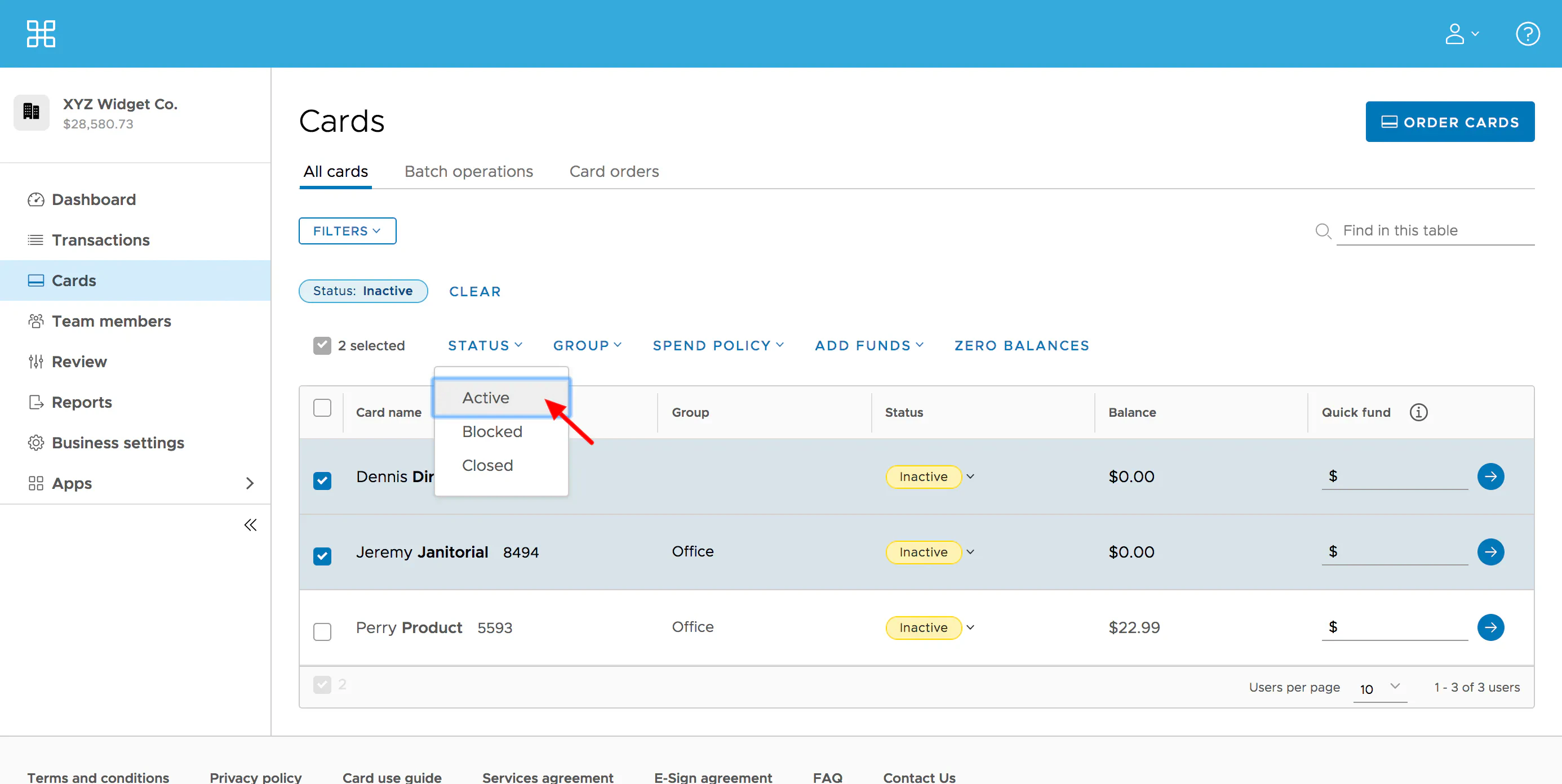The width and height of the screenshot is (1562, 784).
Task: Click CLEAR to remove filters
Action: (475, 291)
